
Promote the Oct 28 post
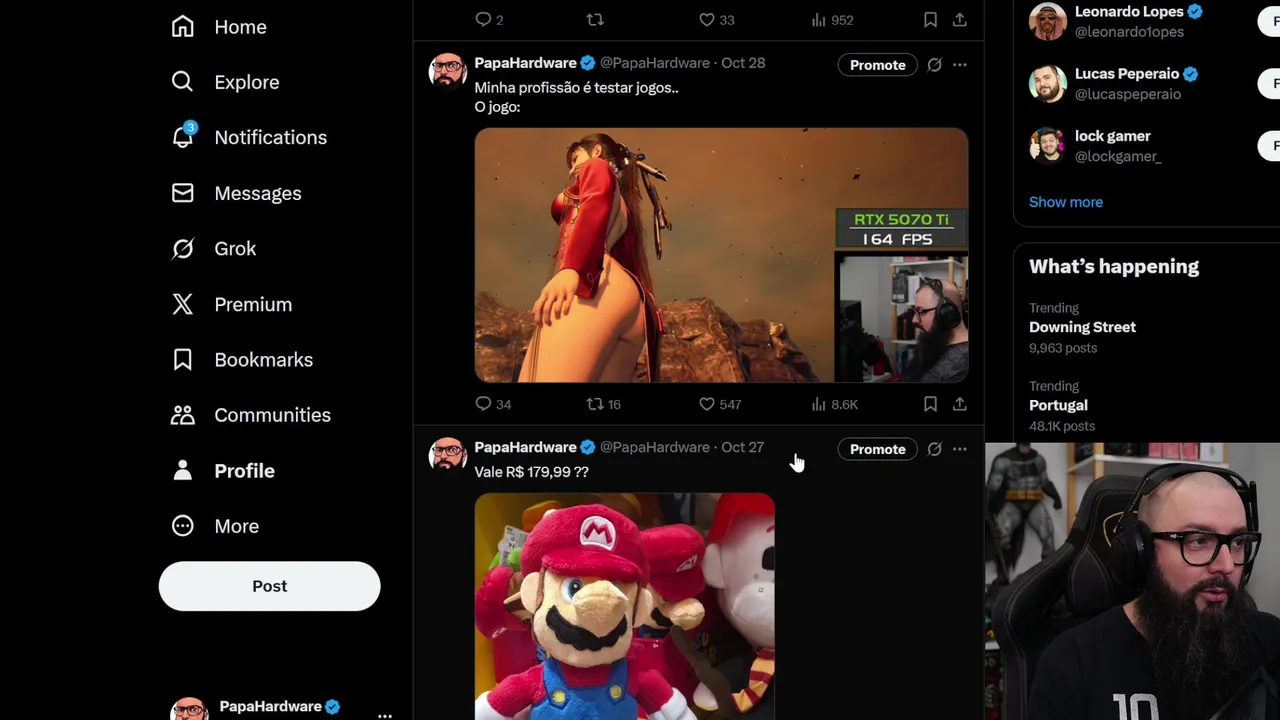tap(877, 65)
